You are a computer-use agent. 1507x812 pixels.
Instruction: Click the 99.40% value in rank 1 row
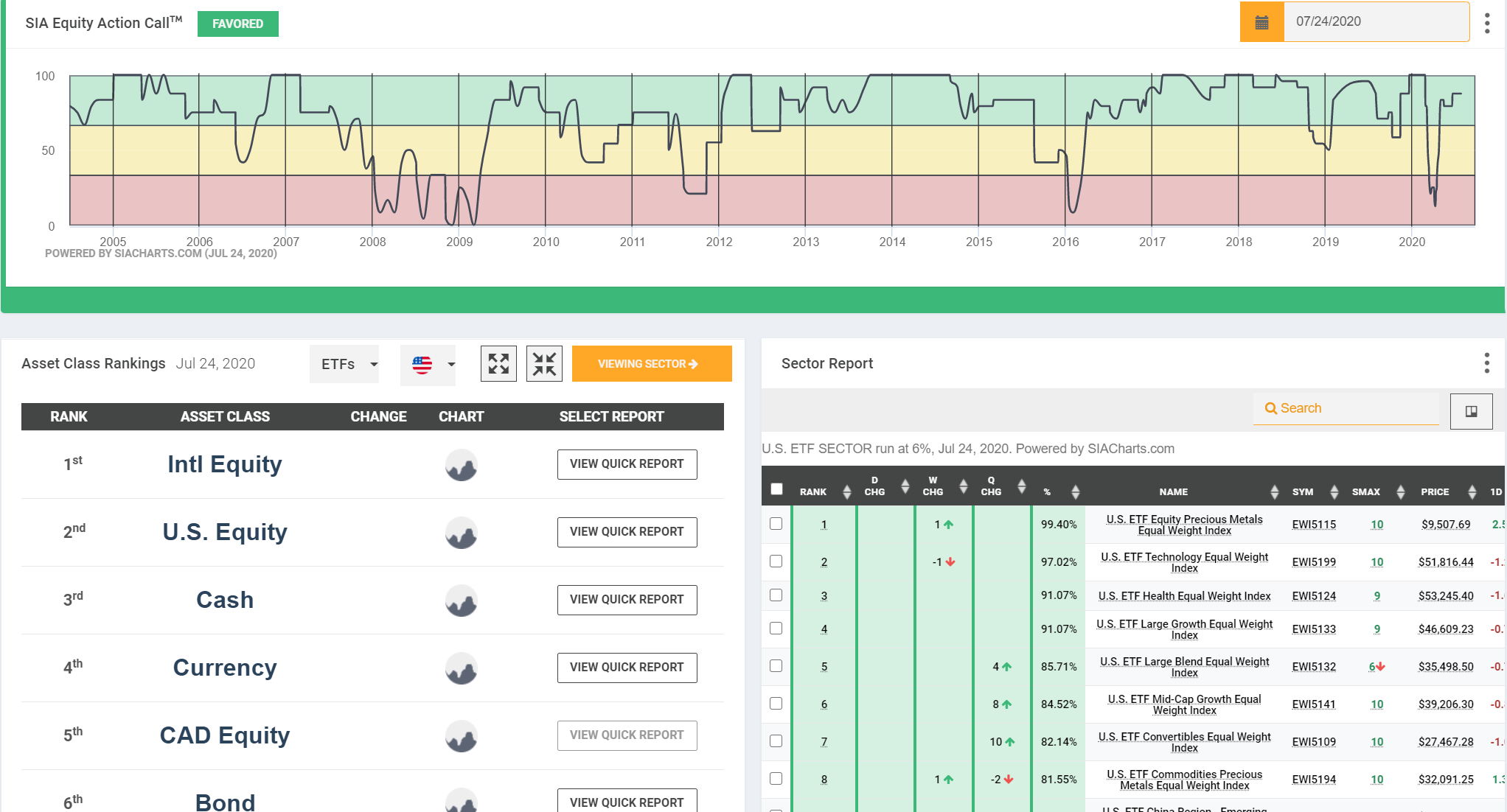pyautogui.click(x=1059, y=525)
